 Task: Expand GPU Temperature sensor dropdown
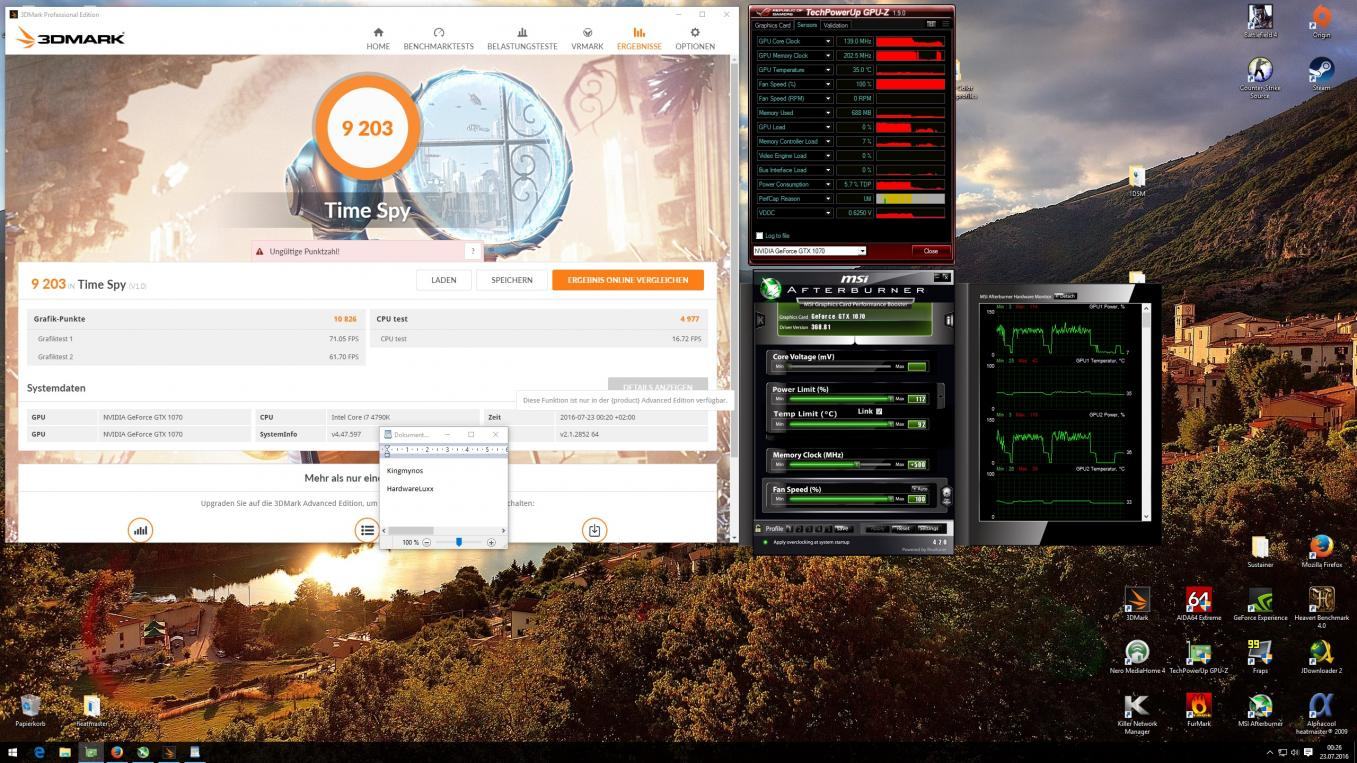pos(827,70)
